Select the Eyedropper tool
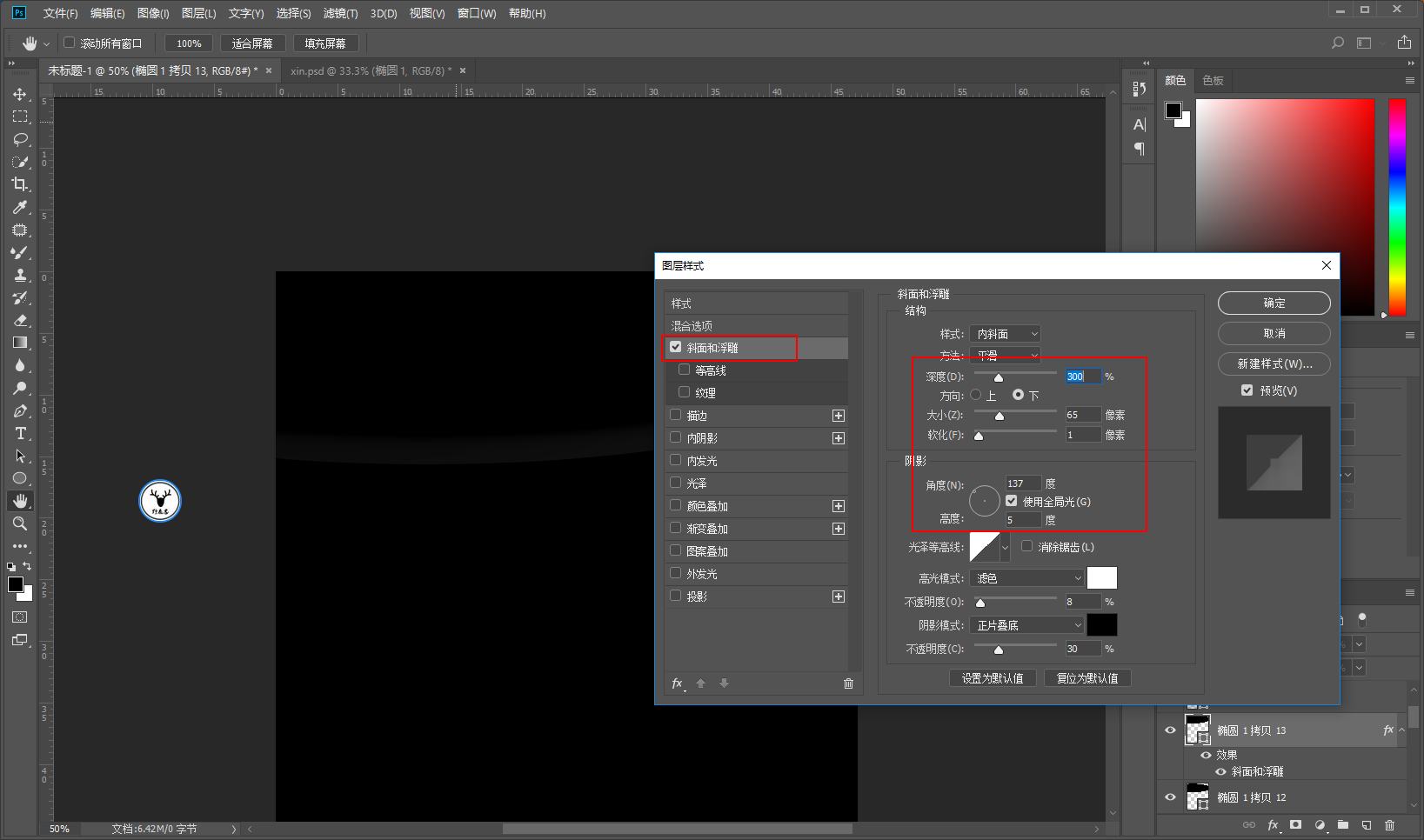Screen dimensions: 1424x840 coord(20,207)
